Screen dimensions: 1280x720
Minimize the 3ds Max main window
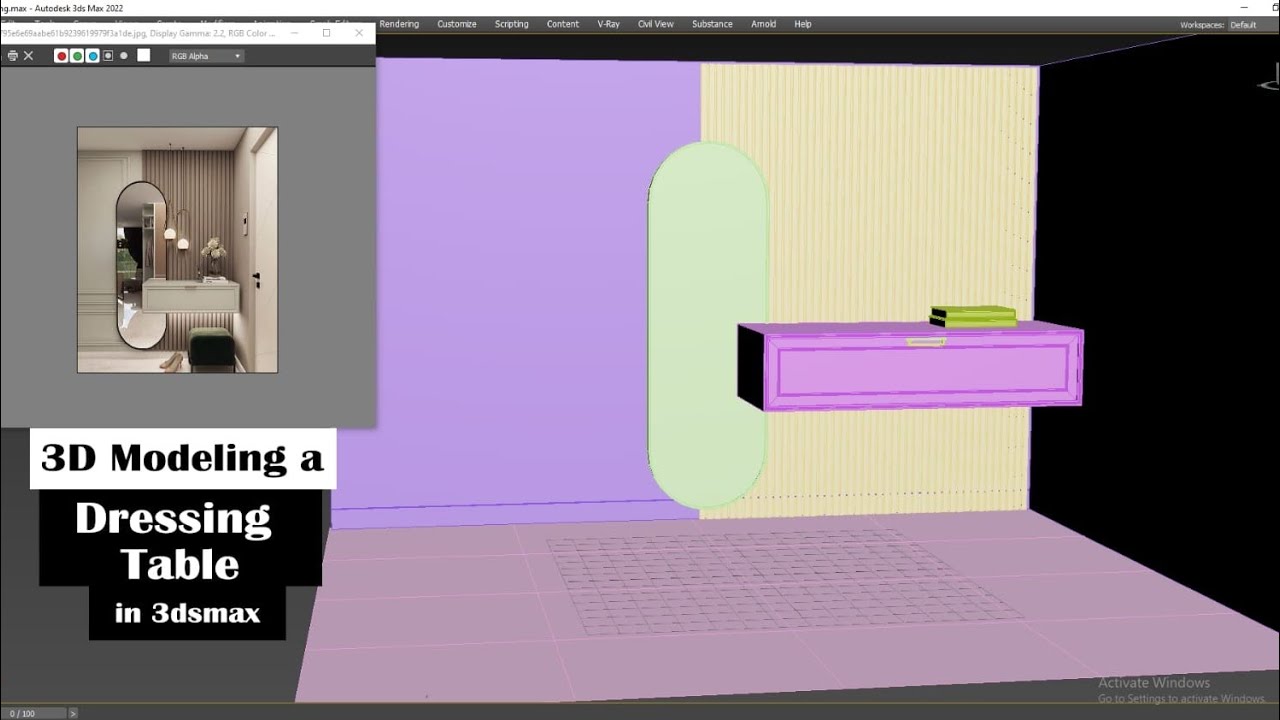[1245, 8]
